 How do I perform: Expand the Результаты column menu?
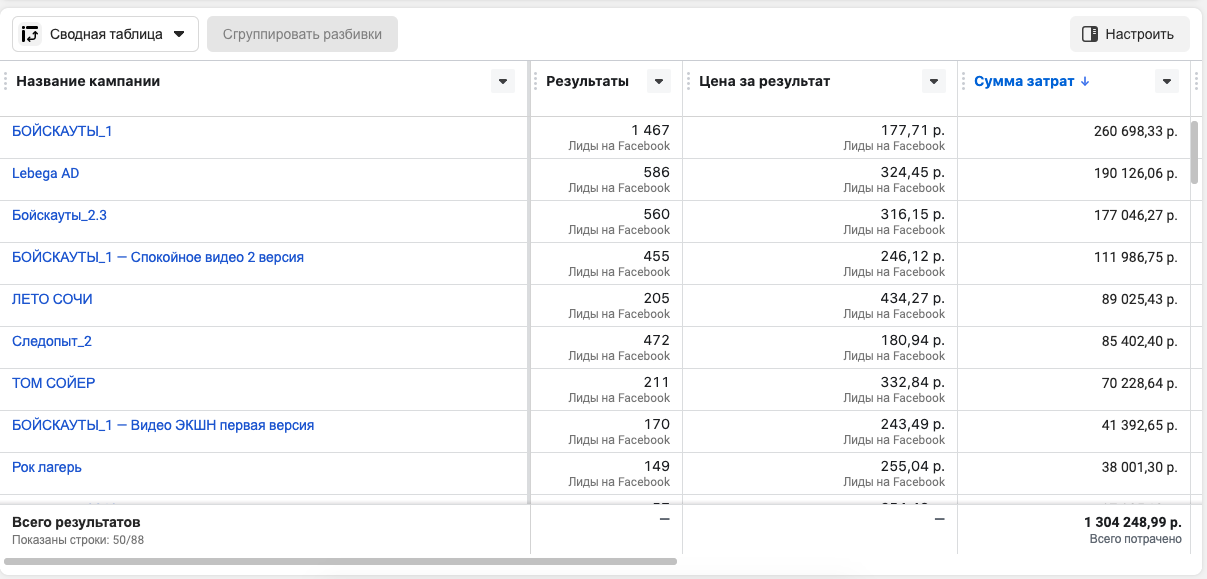(x=658, y=82)
